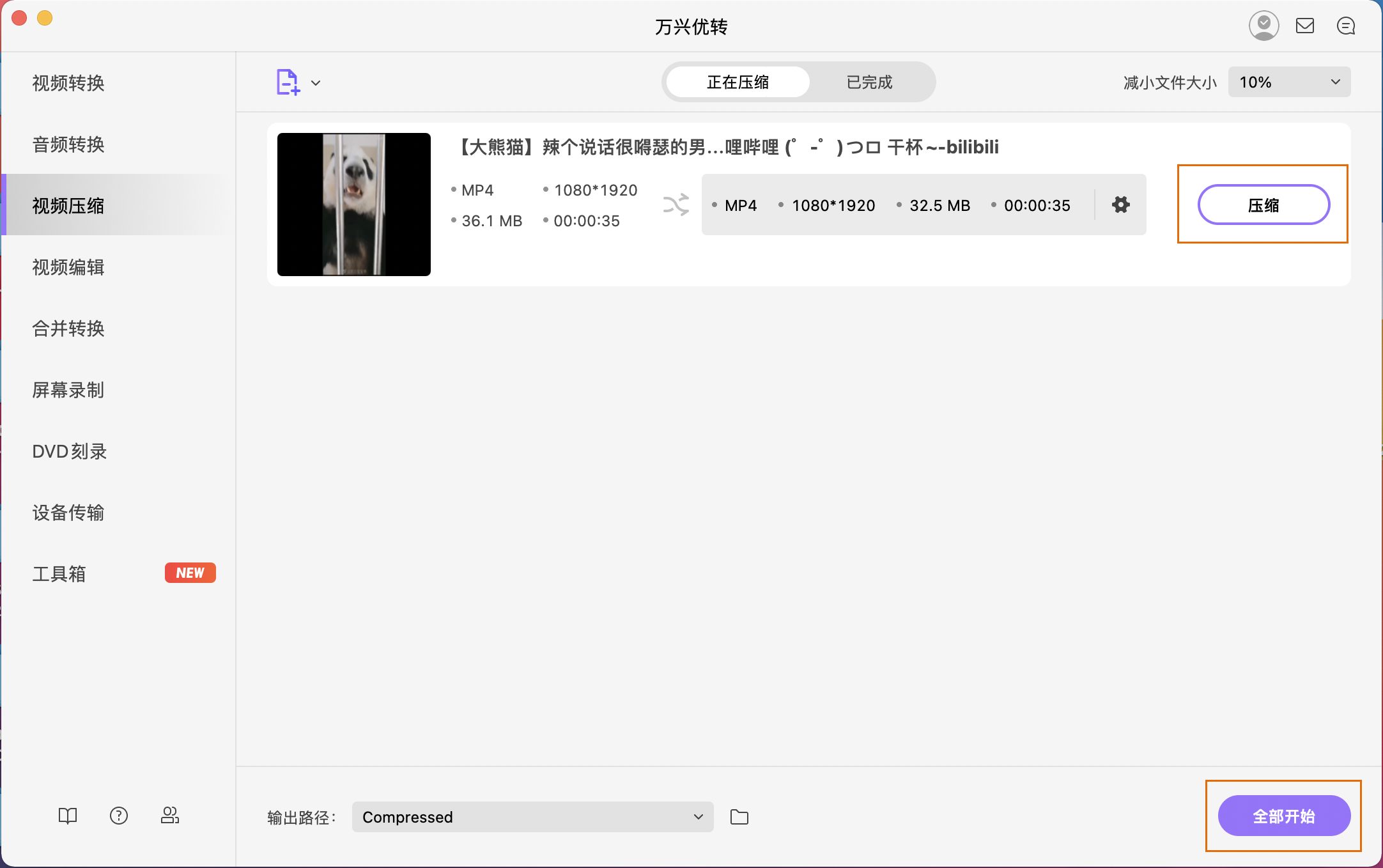Click the help question mark icon
Screen dimensions: 1383x868
click(x=119, y=816)
